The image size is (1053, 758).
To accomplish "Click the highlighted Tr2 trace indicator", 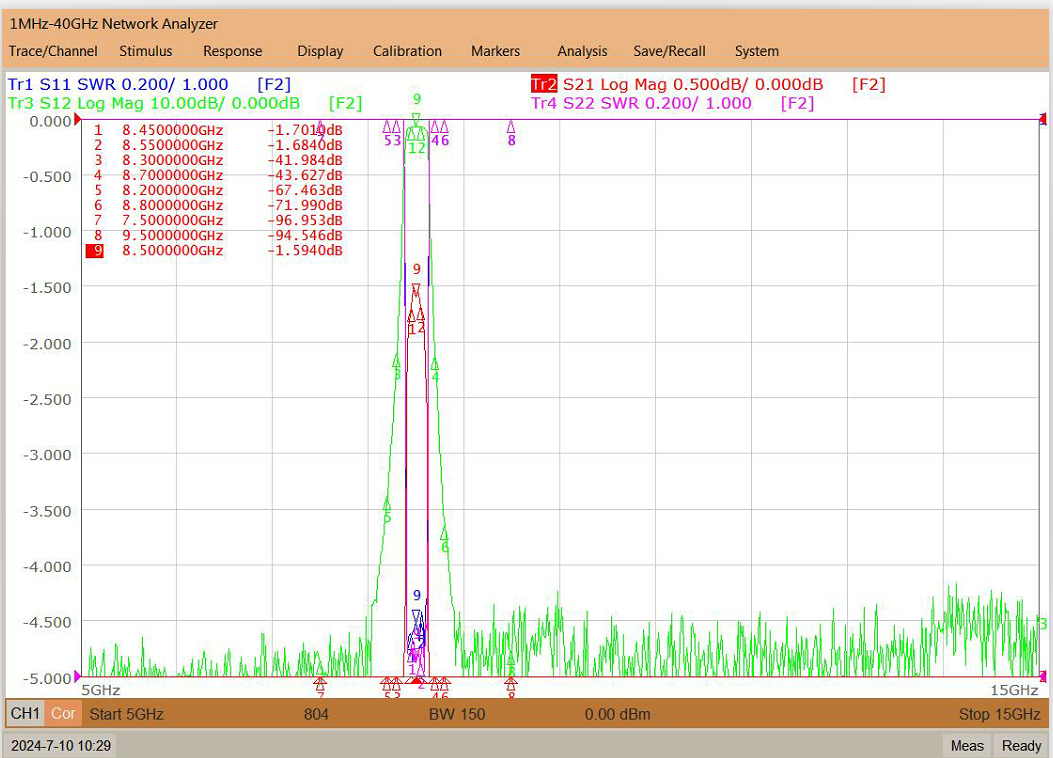I will (x=543, y=85).
